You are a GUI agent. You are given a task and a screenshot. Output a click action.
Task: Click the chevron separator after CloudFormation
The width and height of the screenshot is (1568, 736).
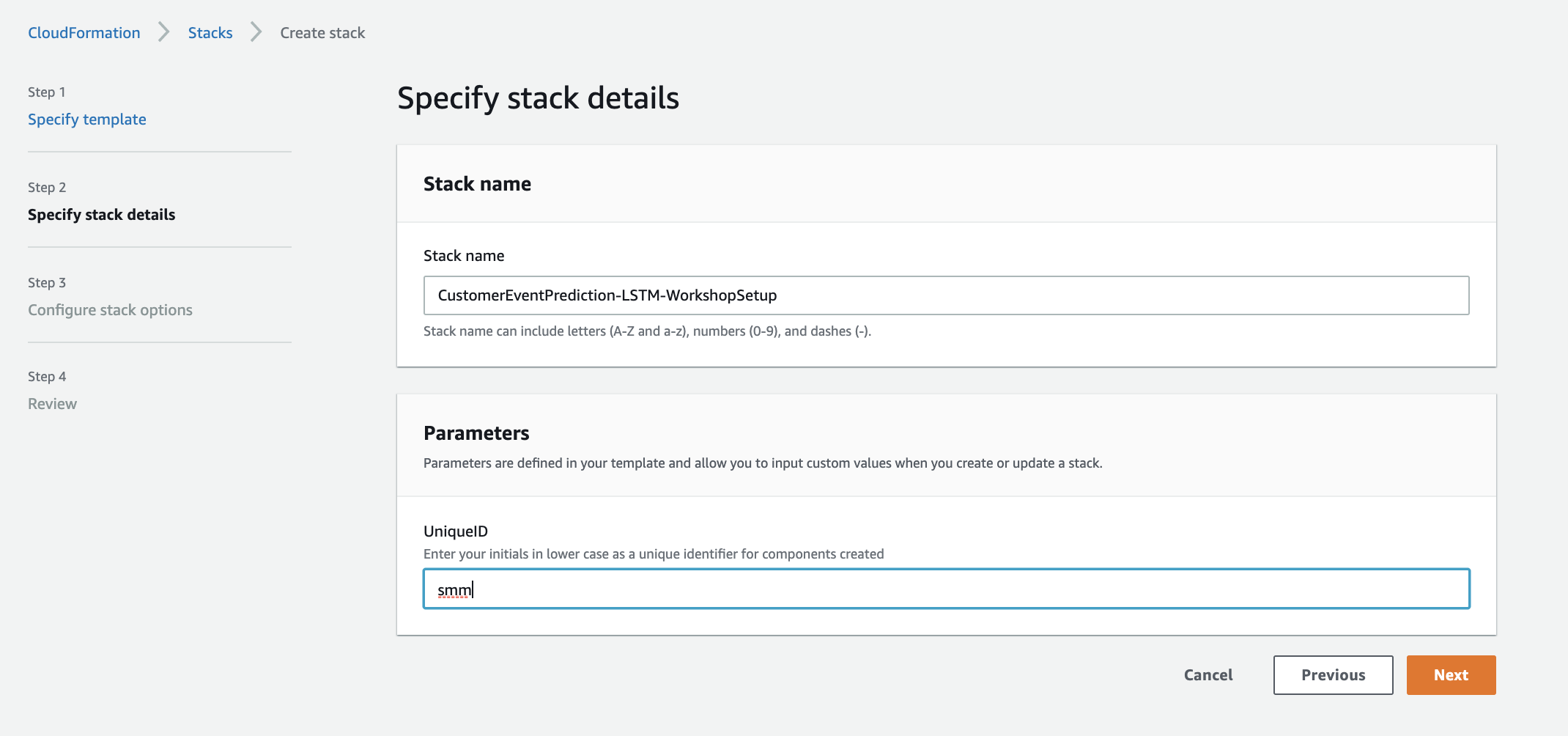[x=164, y=33]
